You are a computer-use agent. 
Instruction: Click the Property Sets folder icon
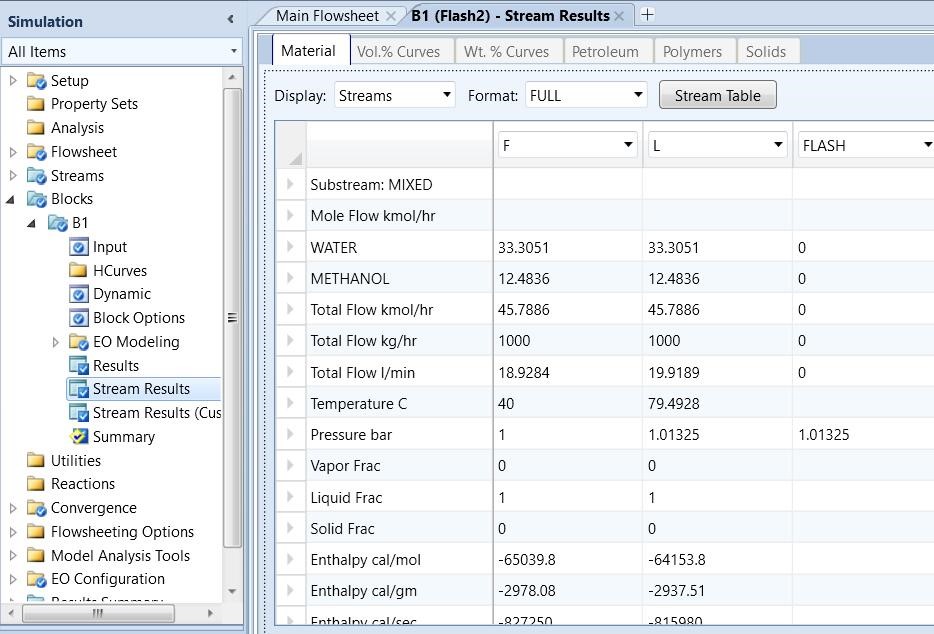tap(36, 104)
